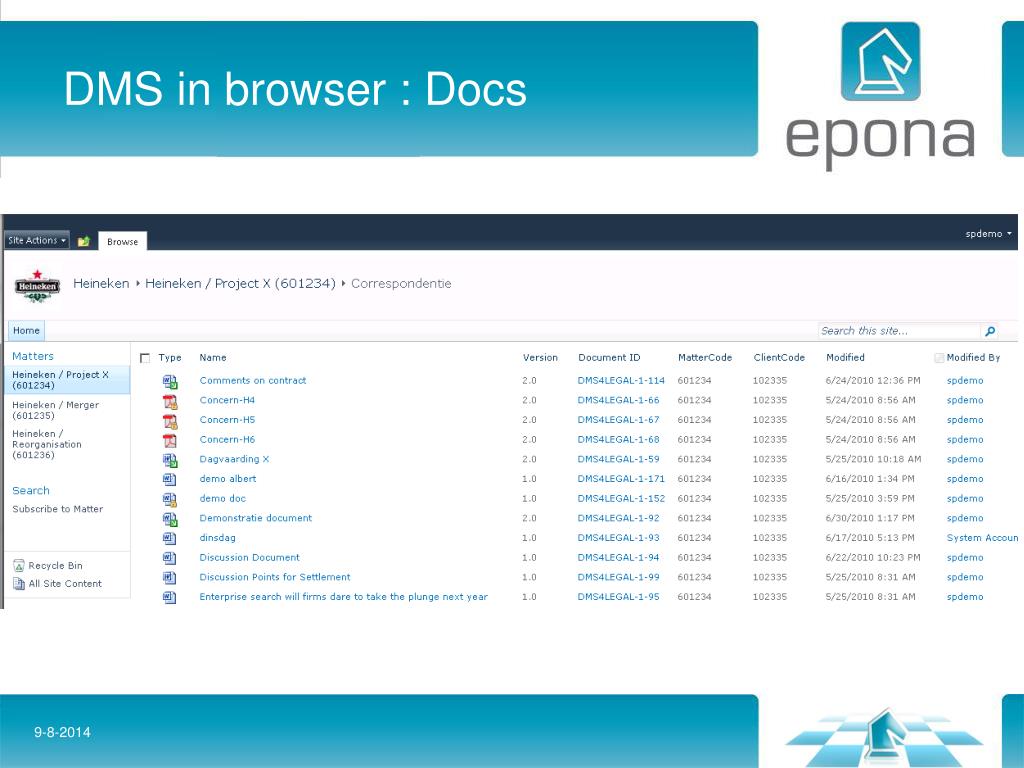Open the spdemo user menu
The image size is (1024, 768).
(x=988, y=234)
